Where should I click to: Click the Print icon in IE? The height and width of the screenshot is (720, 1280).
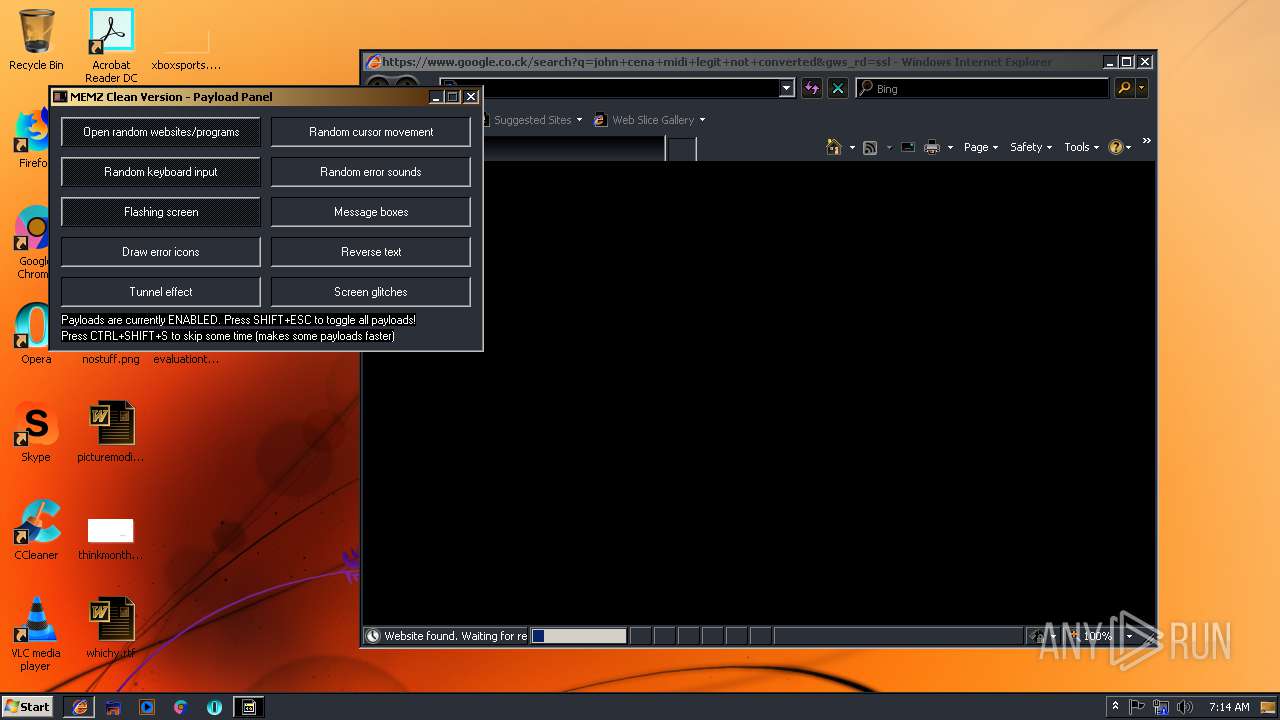click(x=932, y=147)
